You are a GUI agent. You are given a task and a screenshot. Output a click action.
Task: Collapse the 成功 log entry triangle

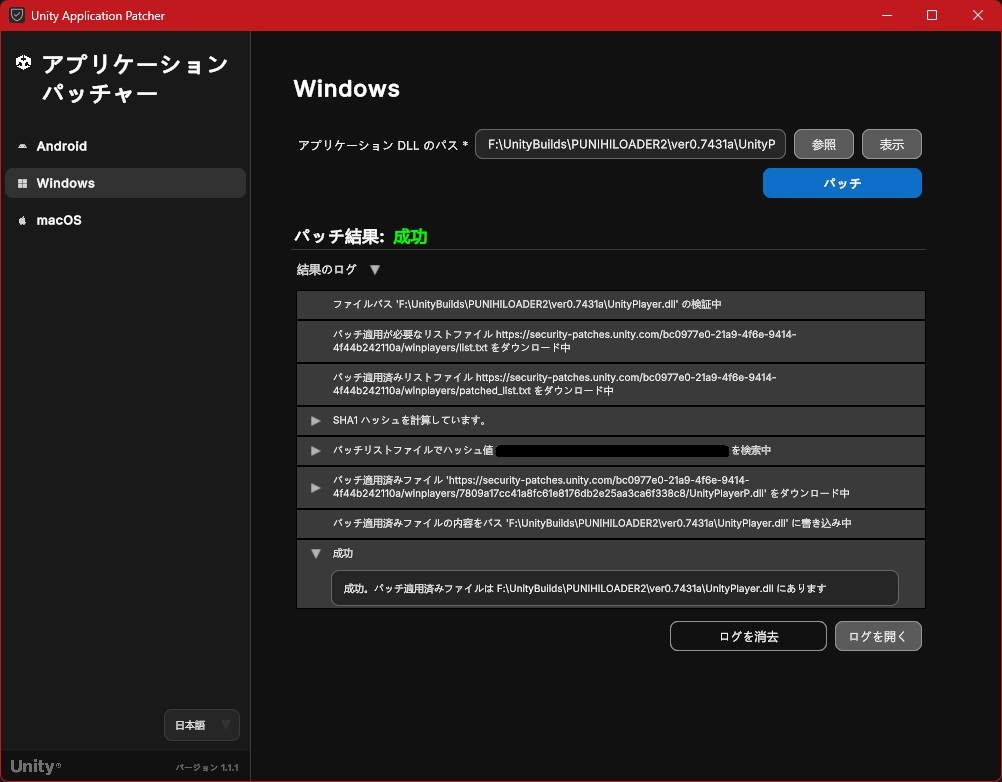coord(316,553)
